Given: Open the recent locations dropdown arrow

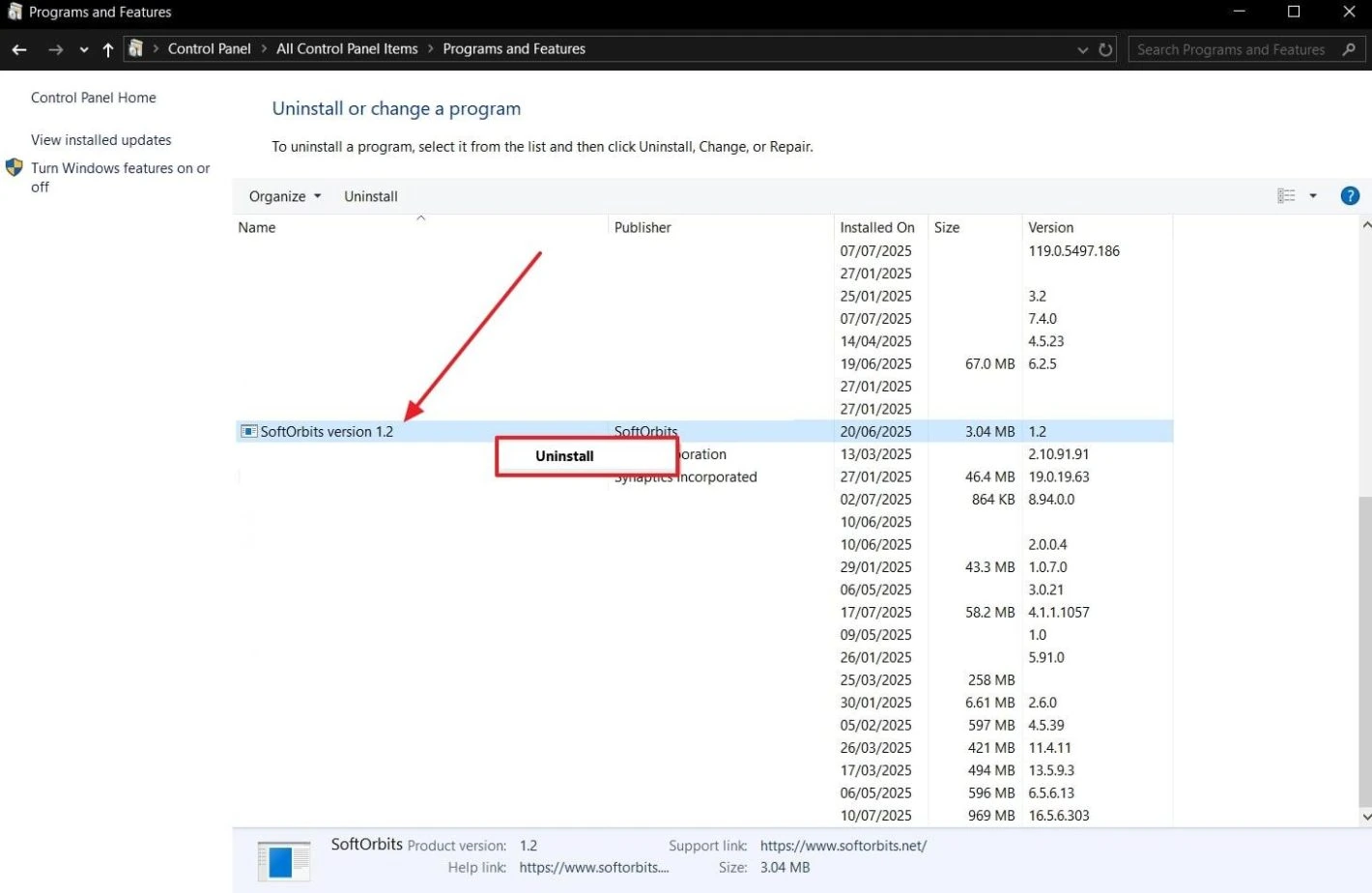Looking at the screenshot, I should (84, 49).
